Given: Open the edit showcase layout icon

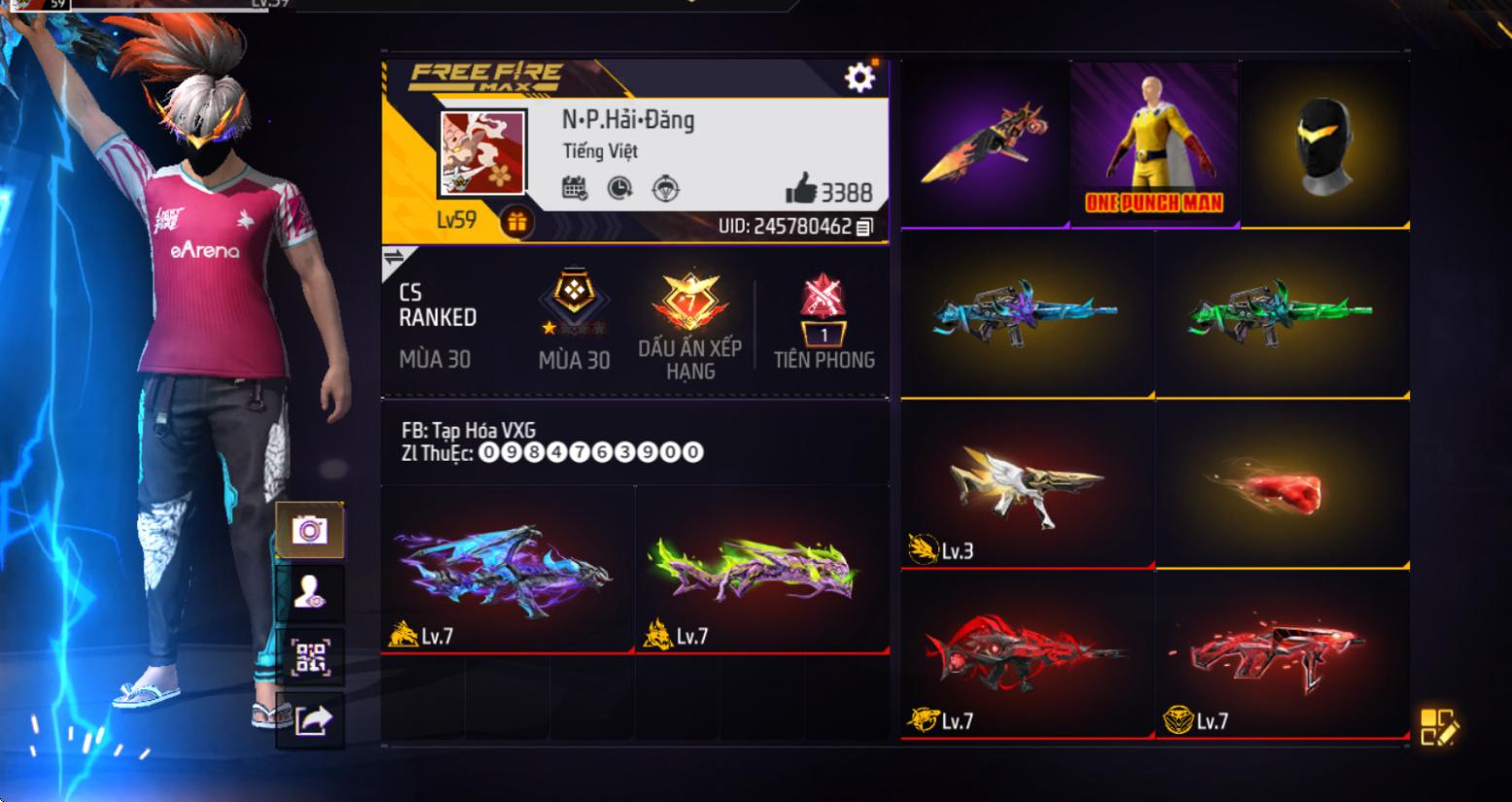Looking at the screenshot, I should pos(1438,726).
